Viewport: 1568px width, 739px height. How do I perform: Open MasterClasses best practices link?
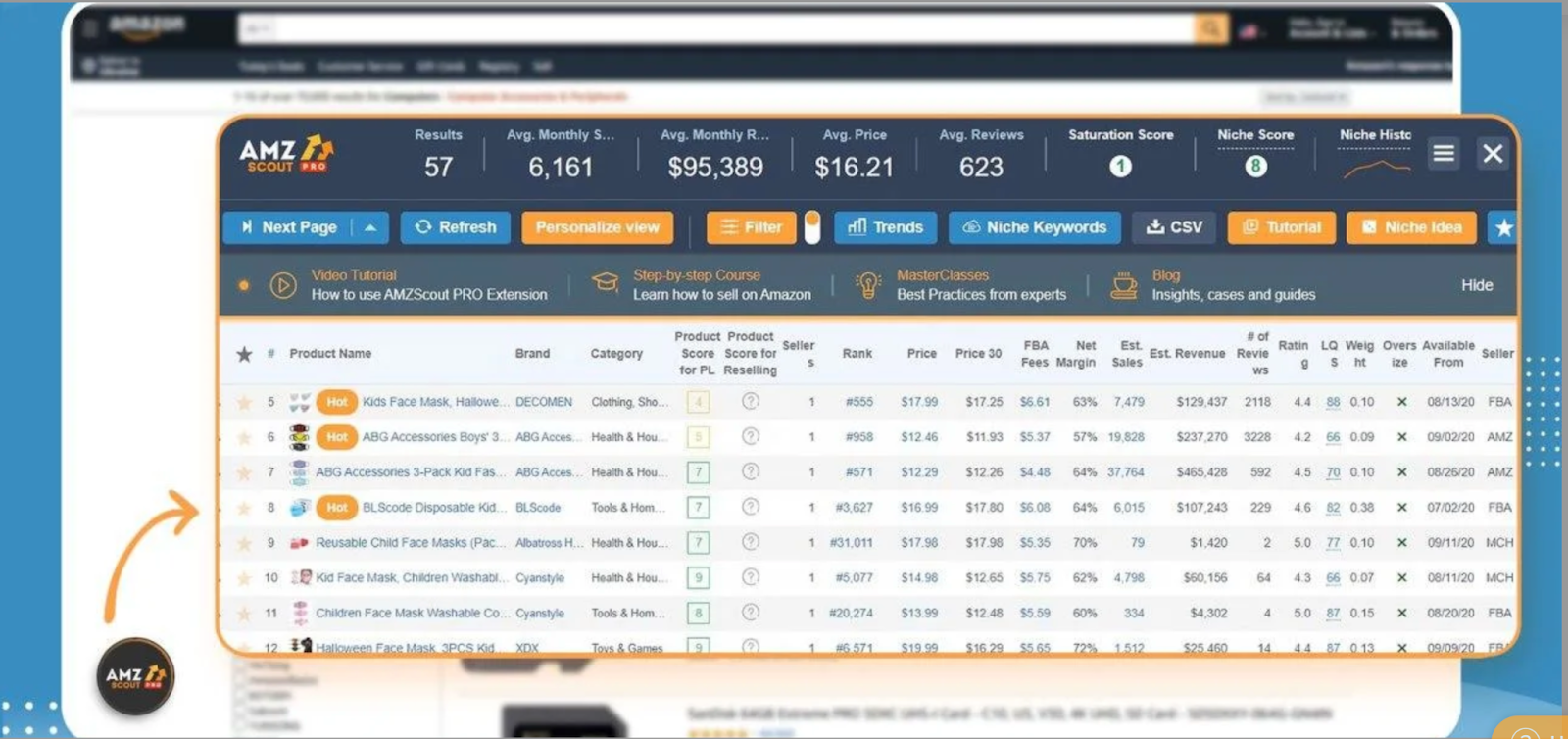(x=981, y=284)
